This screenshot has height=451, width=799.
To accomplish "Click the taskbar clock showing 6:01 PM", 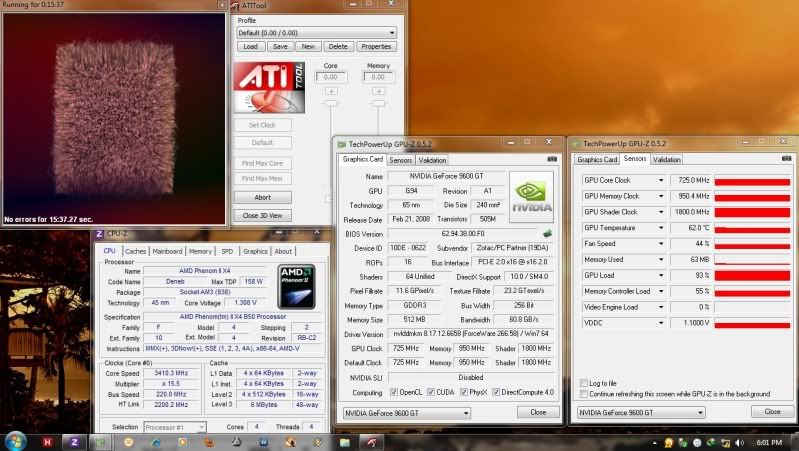I will tap(769, 442).
